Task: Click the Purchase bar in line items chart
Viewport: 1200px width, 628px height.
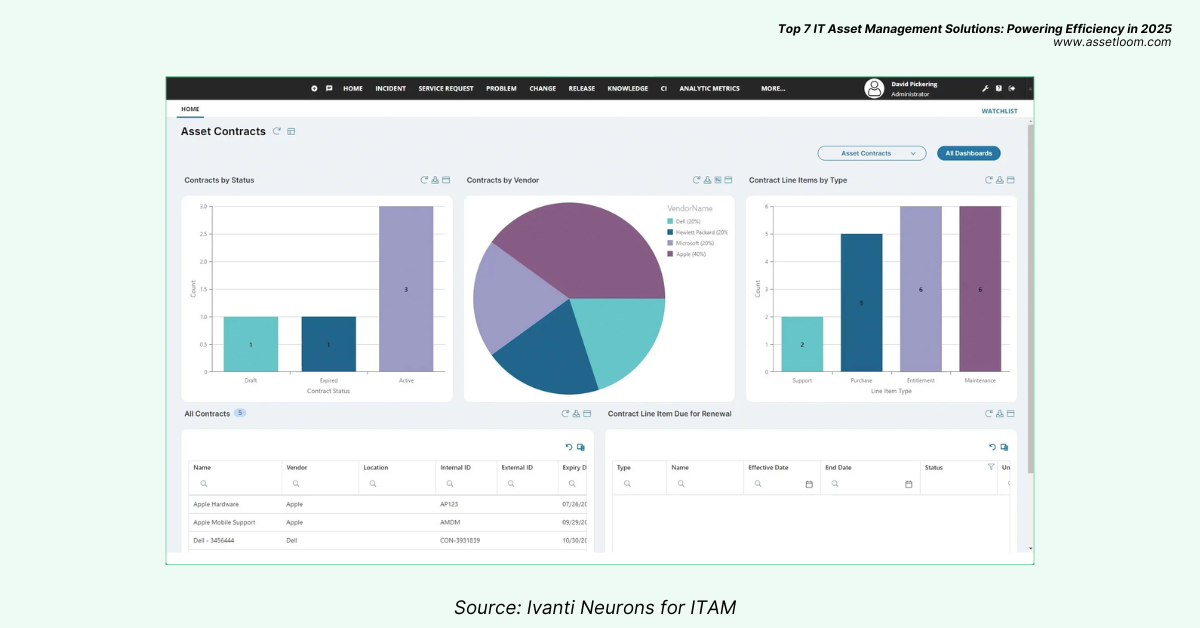Action: coord(861,303)
